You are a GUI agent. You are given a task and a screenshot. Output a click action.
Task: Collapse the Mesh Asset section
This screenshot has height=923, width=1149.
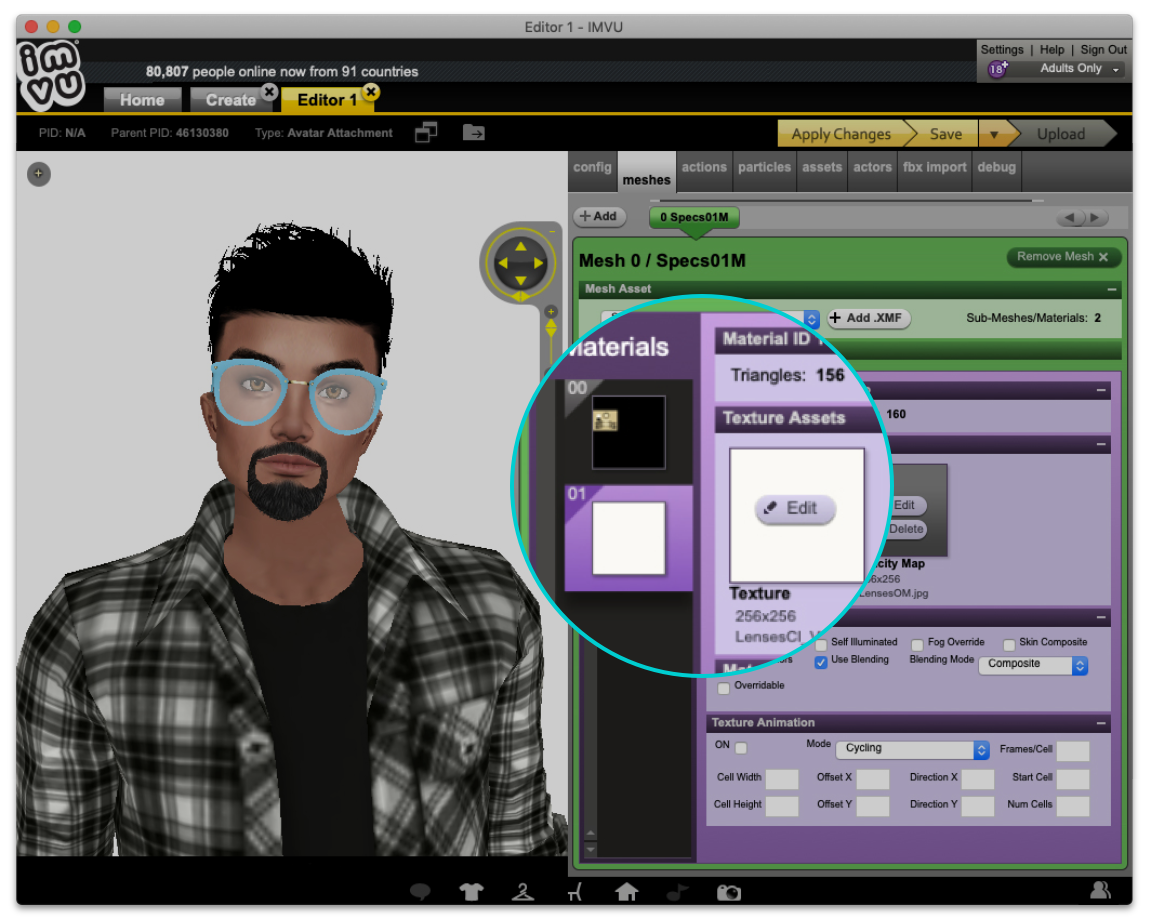pyautogui.click(x=1112, y=290)
